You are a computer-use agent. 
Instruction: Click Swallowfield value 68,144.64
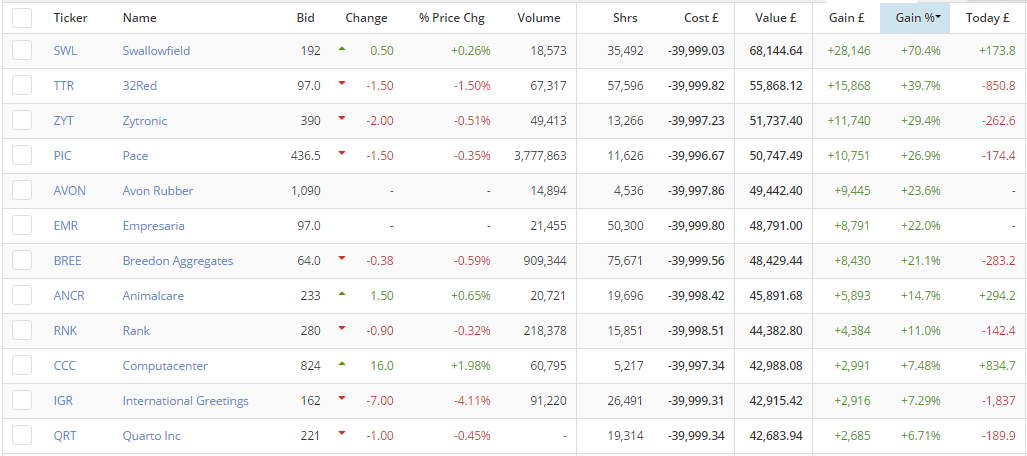click(x=776, y=51)
